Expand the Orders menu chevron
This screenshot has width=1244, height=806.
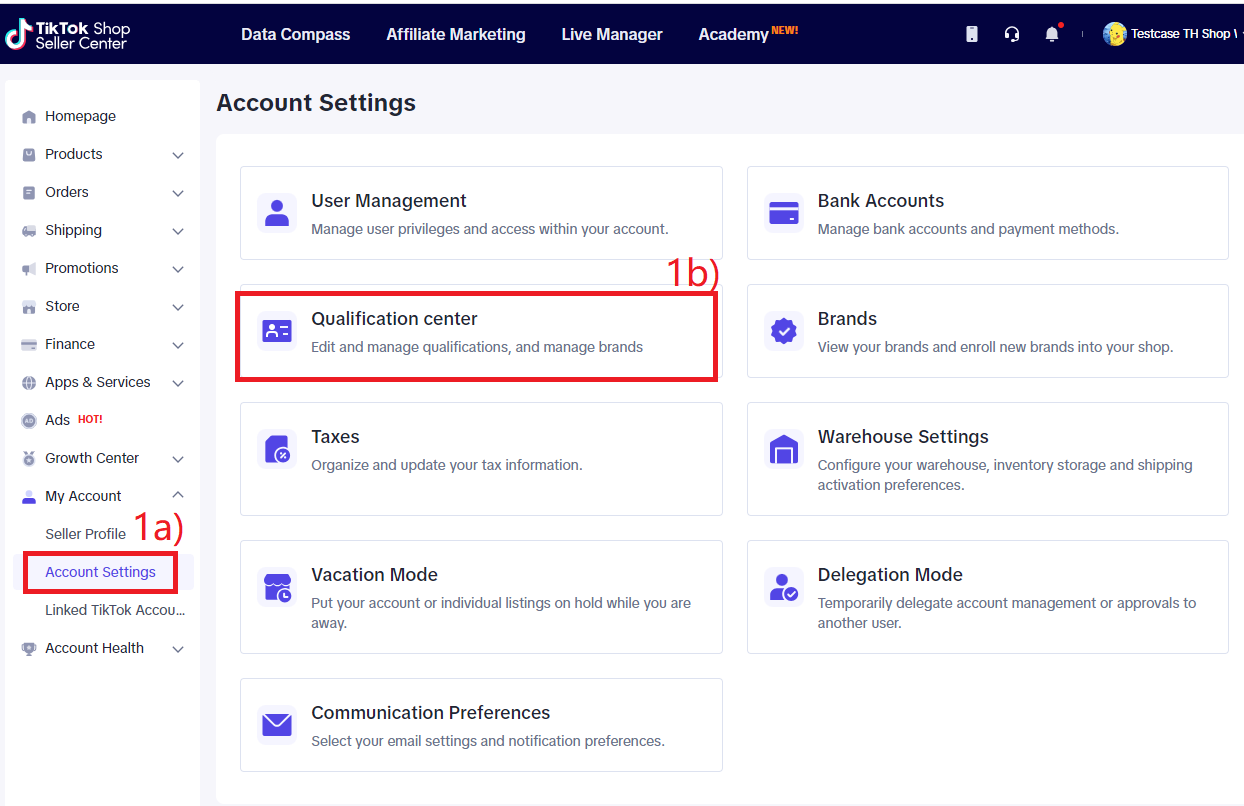tap(178, 193)
